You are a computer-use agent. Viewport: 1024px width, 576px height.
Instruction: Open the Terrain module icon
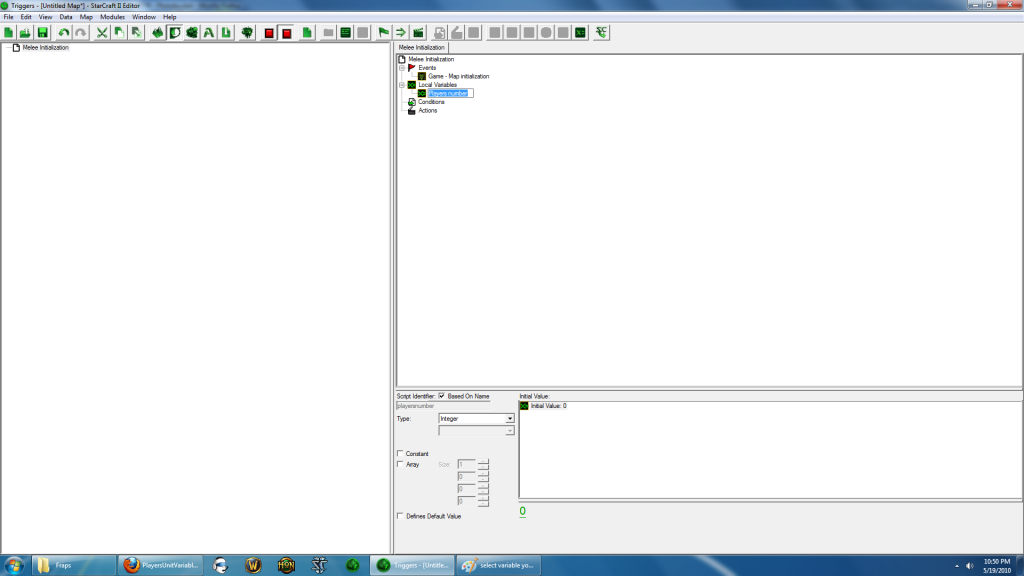coord(157,33)
